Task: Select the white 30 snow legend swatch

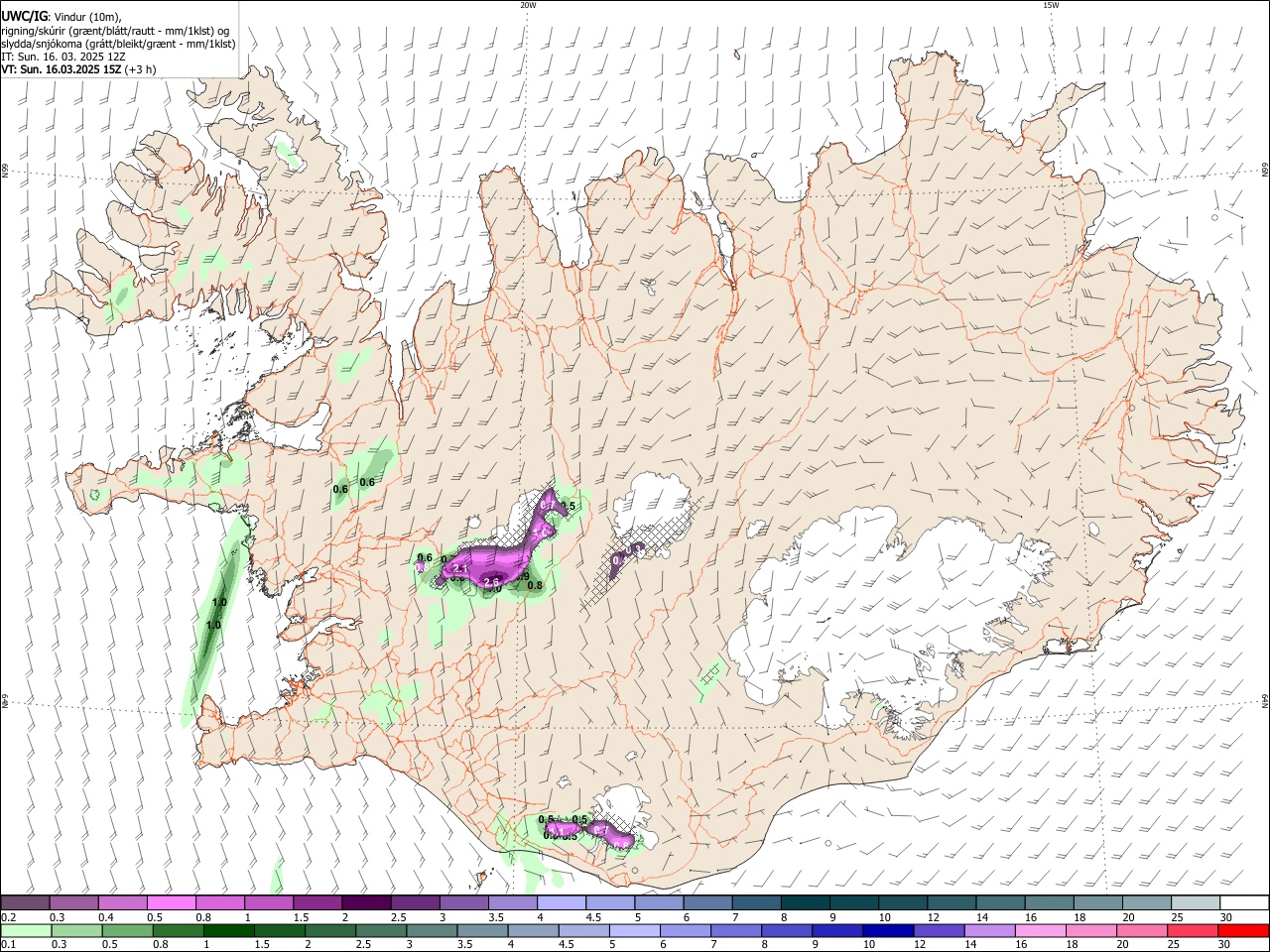Action: coord(1243,903)
